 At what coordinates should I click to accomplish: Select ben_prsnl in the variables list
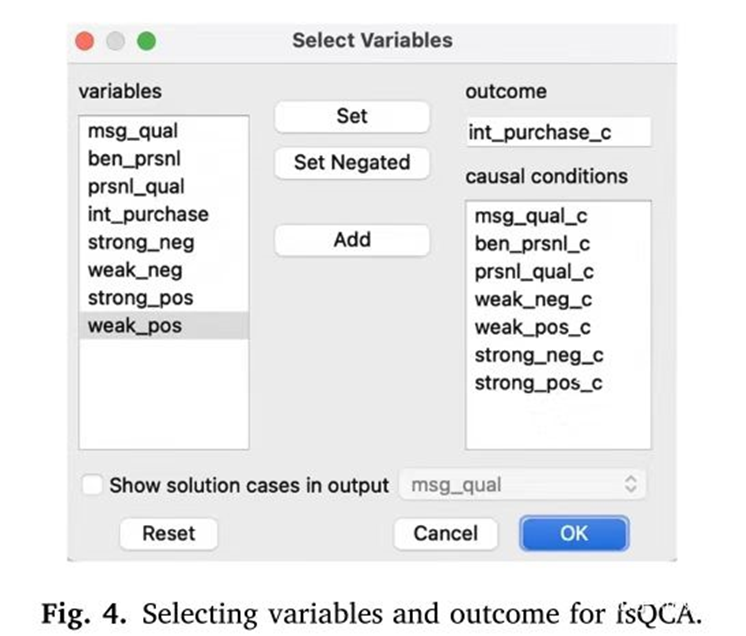[128, 158]
